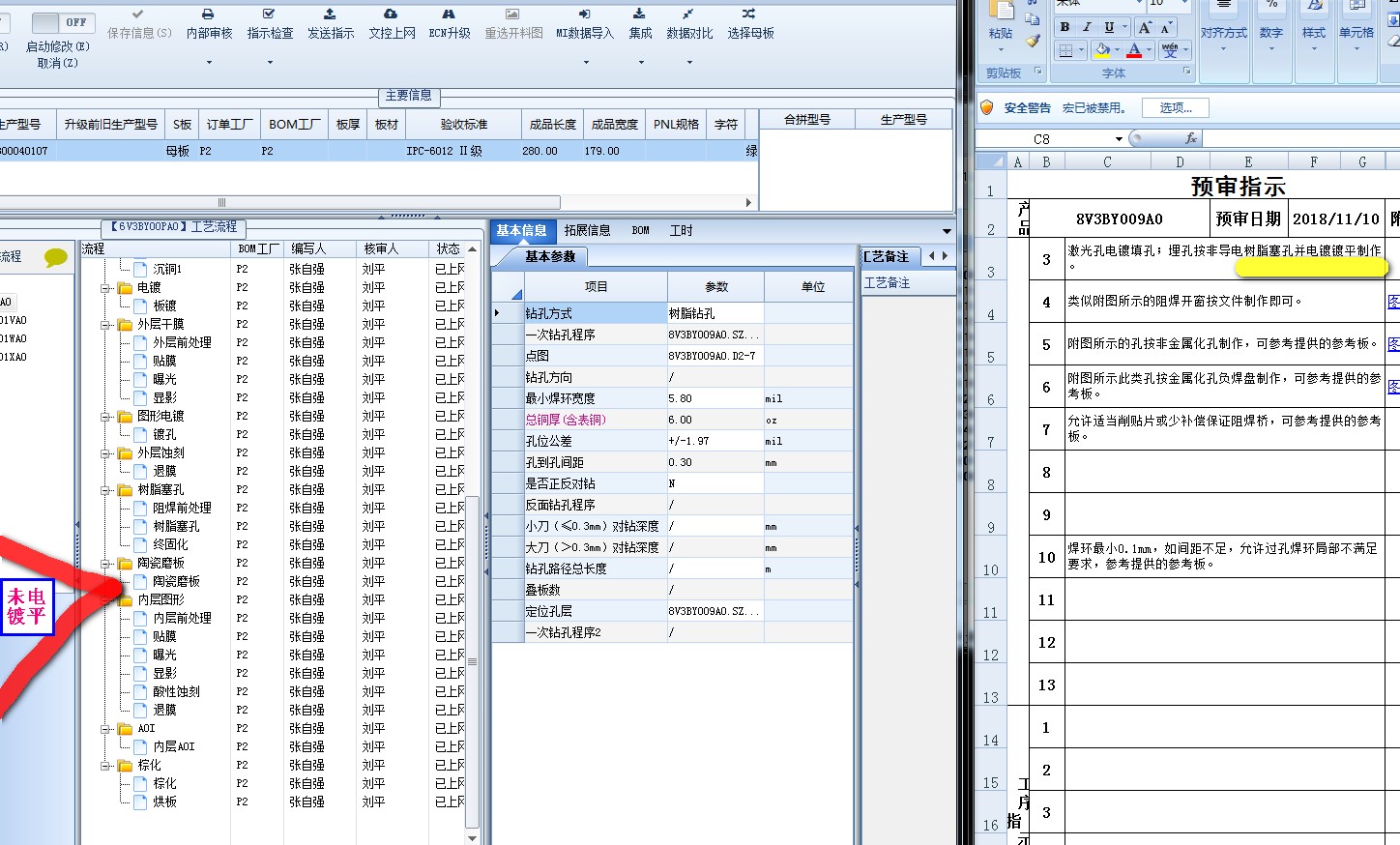Click the fx insert function button
The height and width of the screenshot is (845, 1400).
tap(1190, 138)
